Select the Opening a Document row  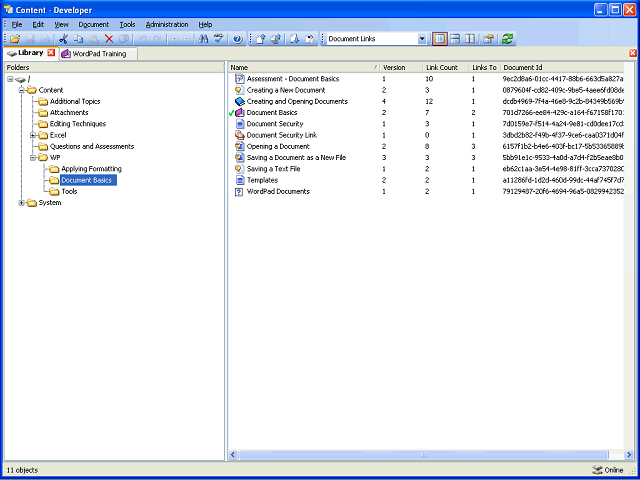point(426,147)
